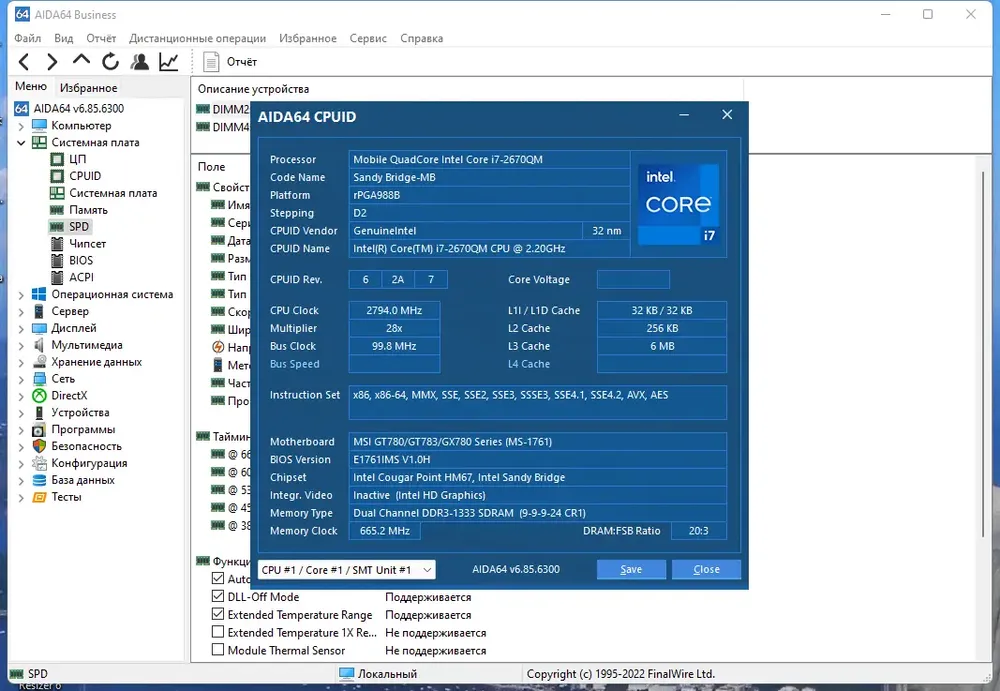Click the Forward navigation arrow

[x=52, y=62]
